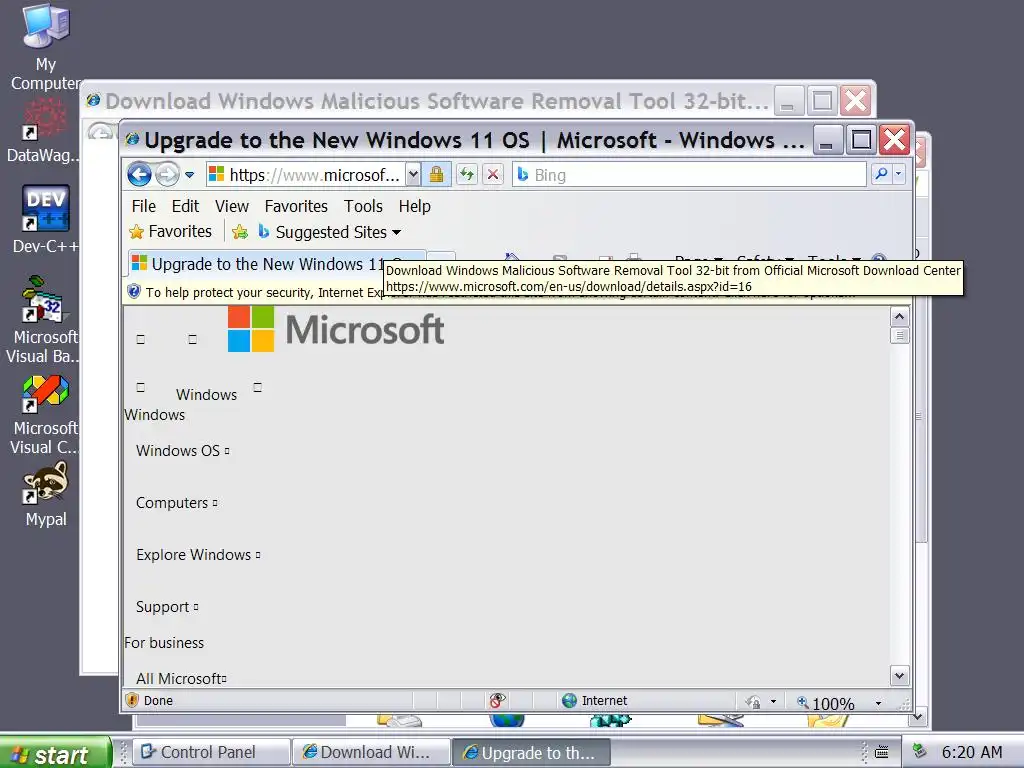Open the Edit menu

pos(185,206)
